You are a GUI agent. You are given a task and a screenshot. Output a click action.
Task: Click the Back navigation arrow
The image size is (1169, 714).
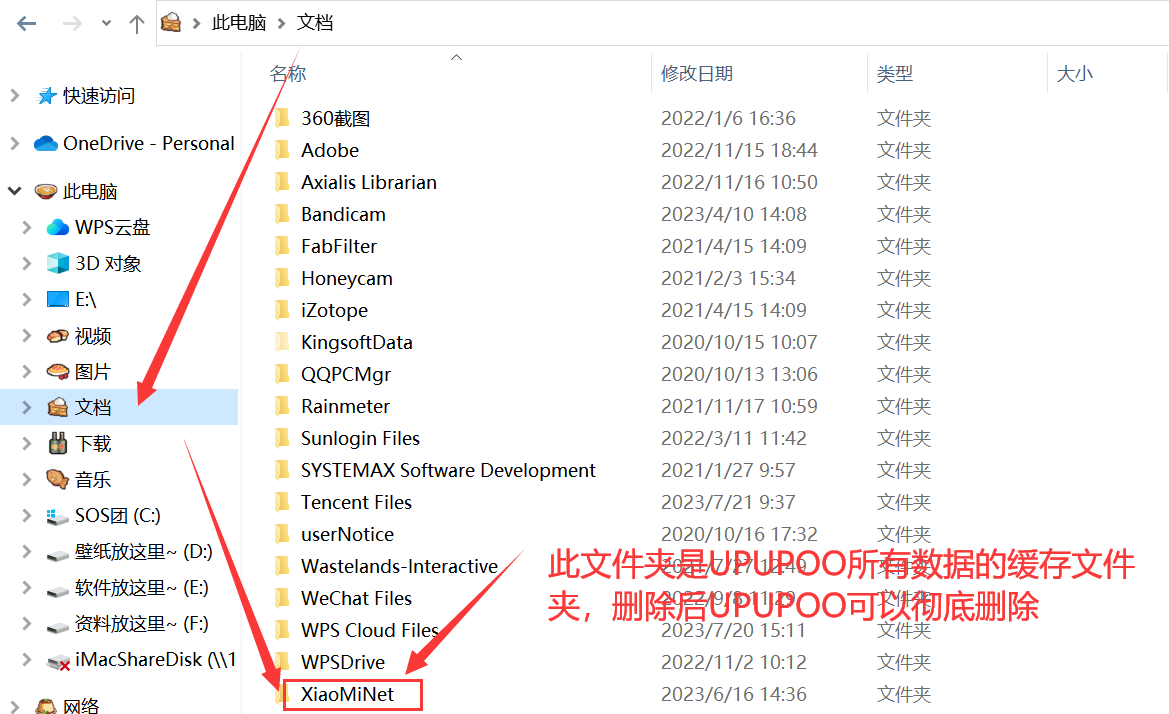(x=26, y=23)
